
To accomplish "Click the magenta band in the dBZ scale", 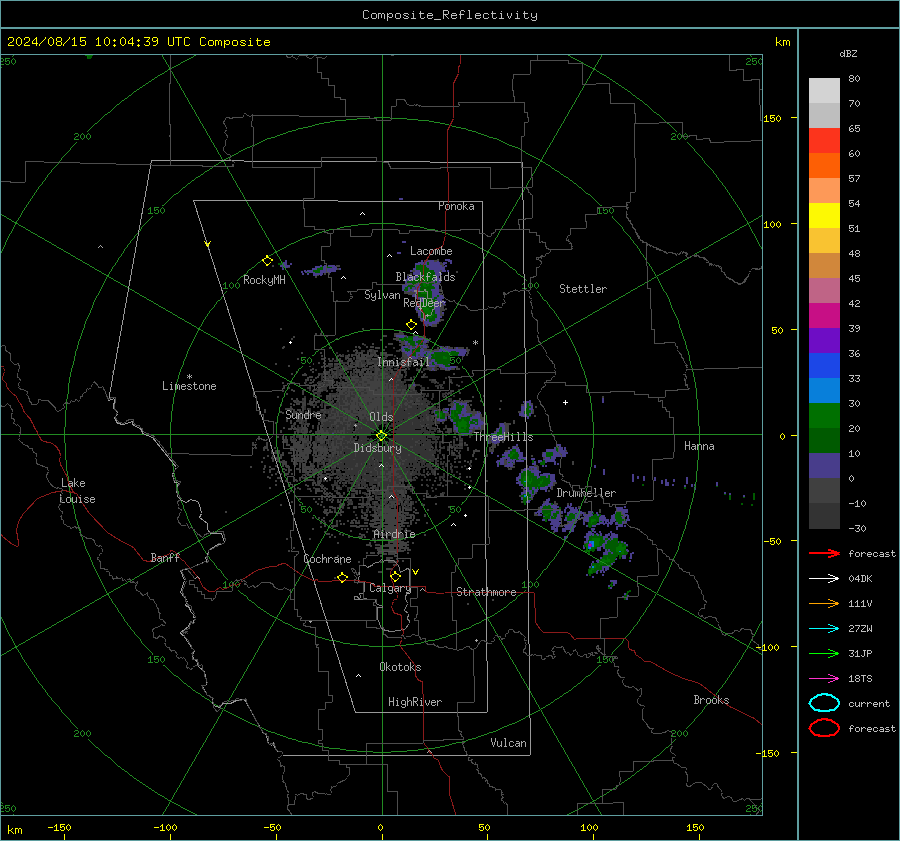I will coord(824,315).
